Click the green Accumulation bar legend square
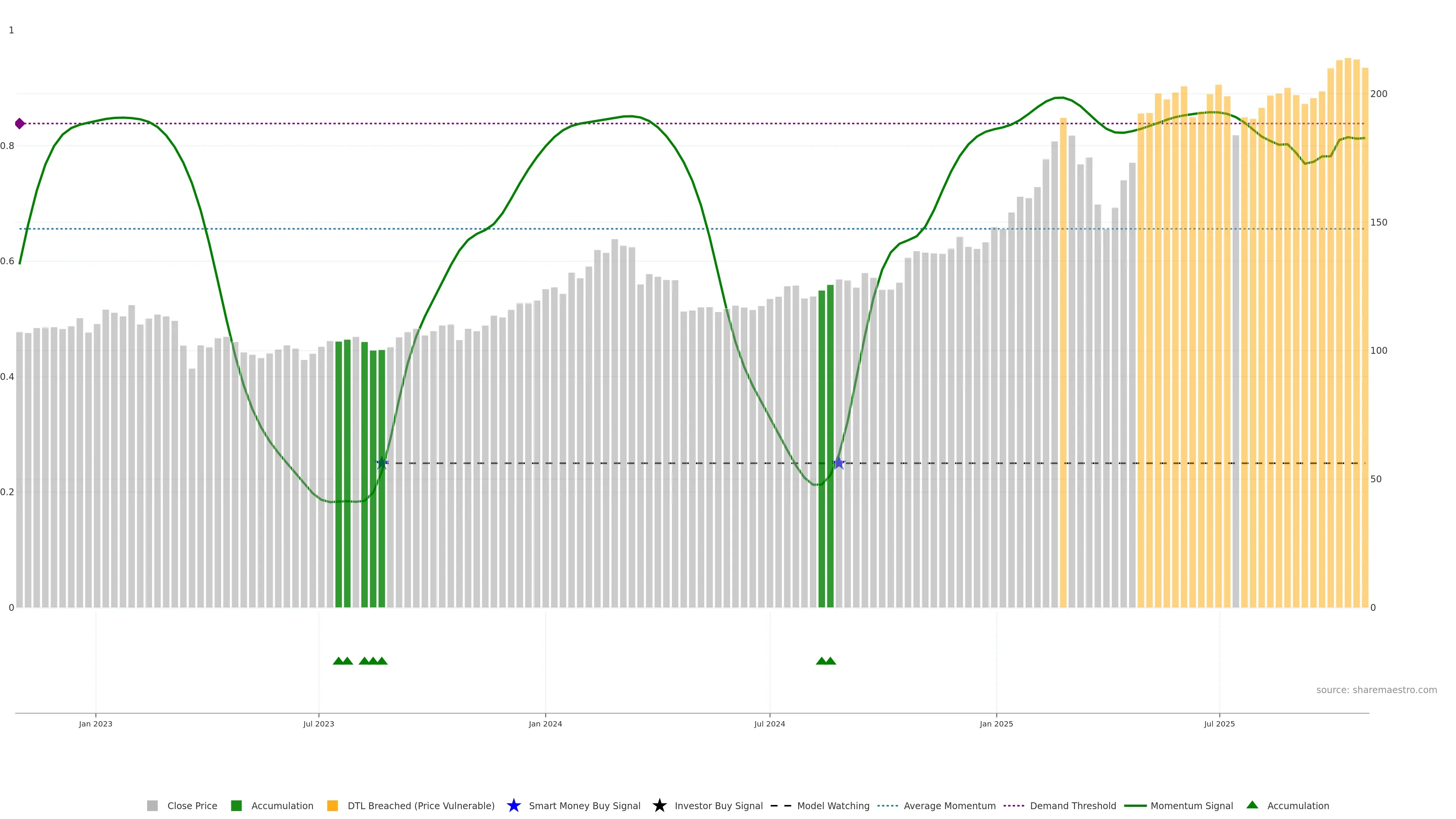The image size is (1456, 819). (236, 805)
